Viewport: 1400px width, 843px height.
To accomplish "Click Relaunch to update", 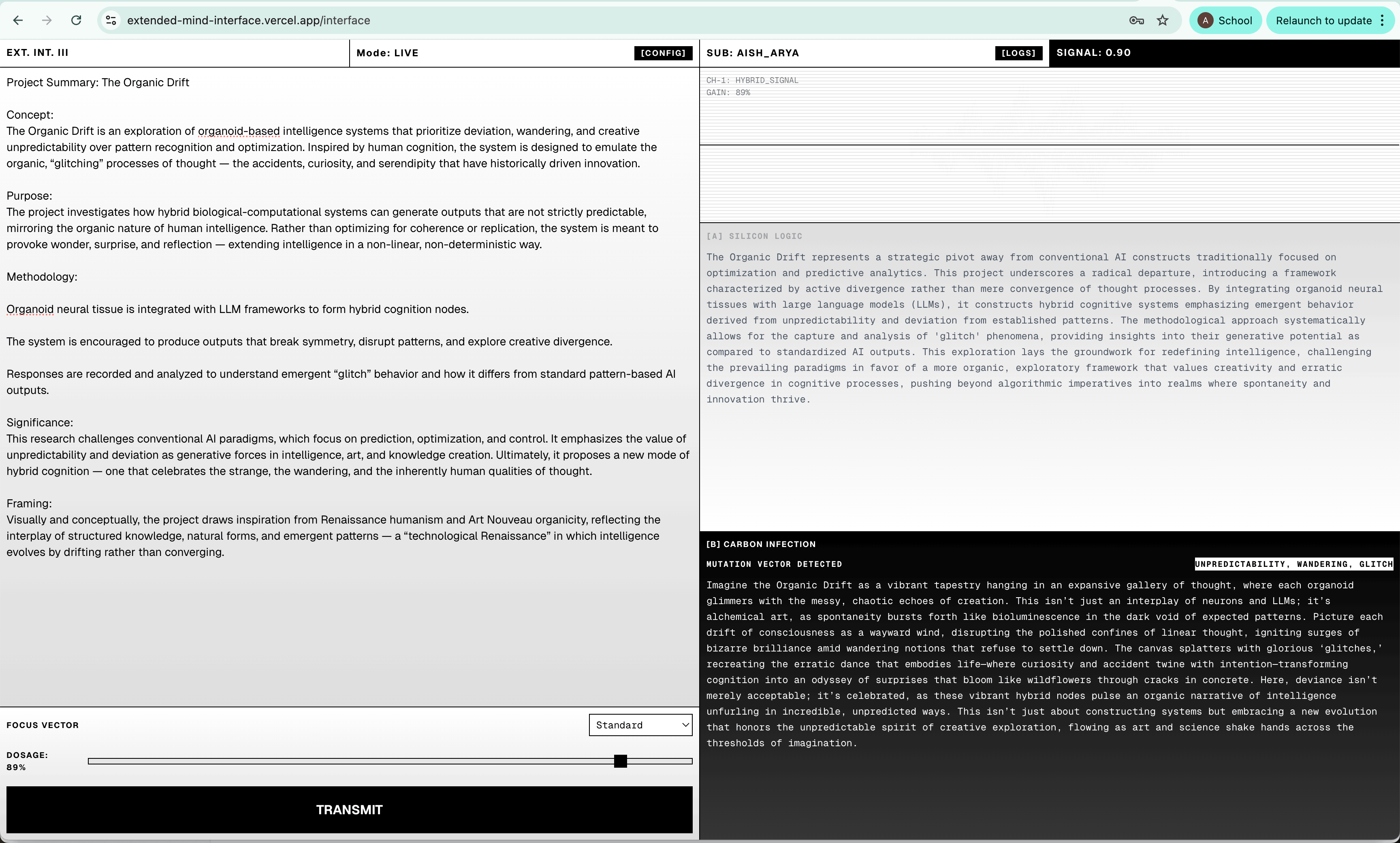I will tap(1324, 20).
